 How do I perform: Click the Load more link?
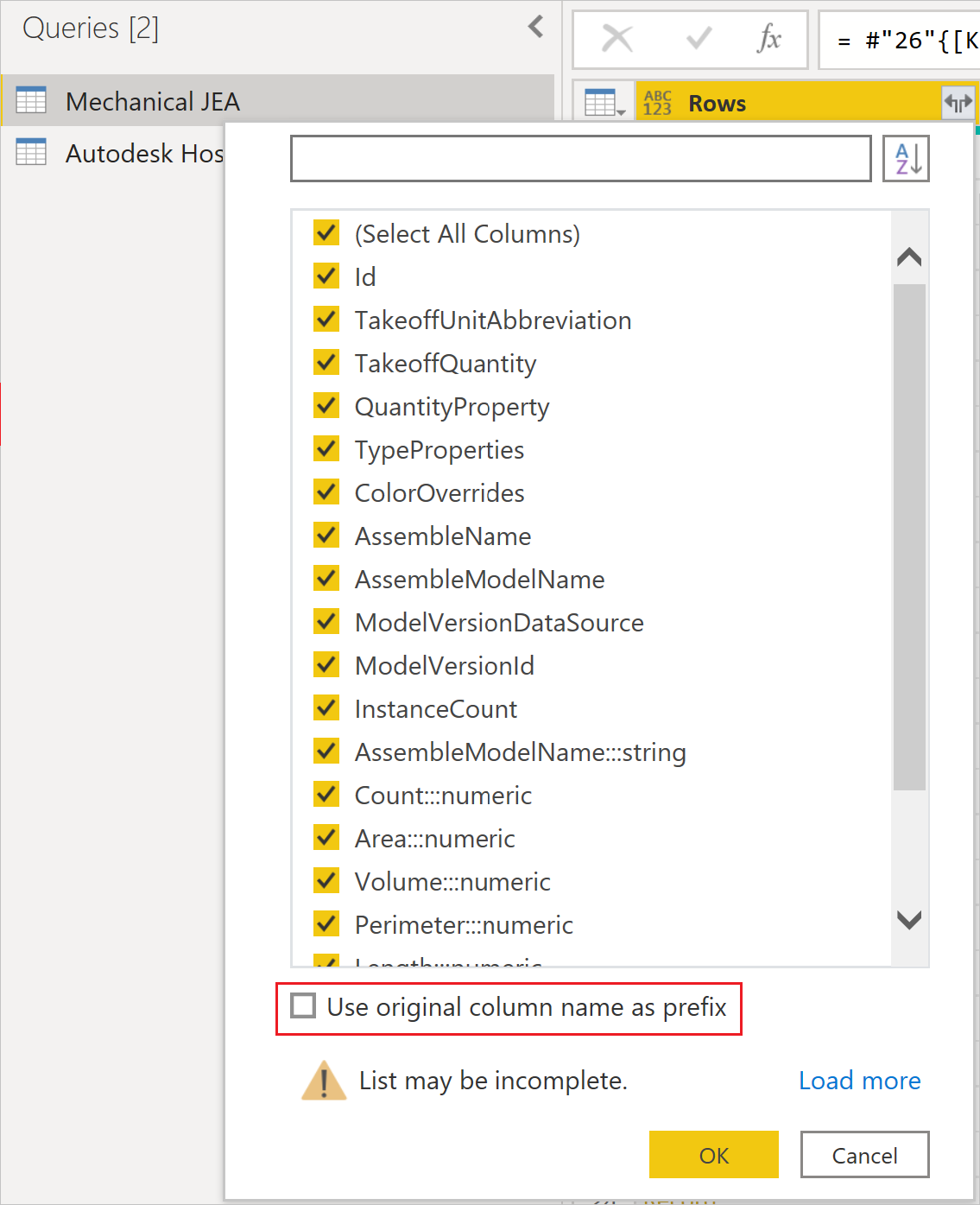859,1080
